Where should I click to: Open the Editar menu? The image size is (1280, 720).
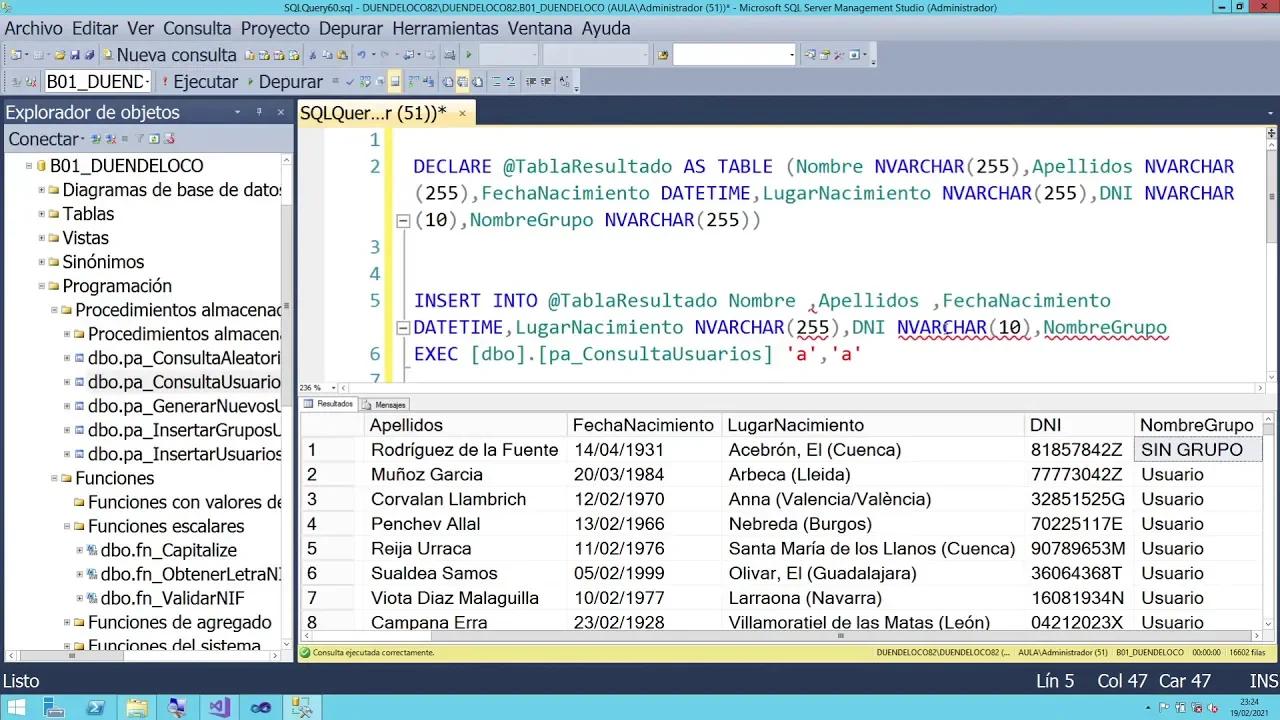coord(95,28)
